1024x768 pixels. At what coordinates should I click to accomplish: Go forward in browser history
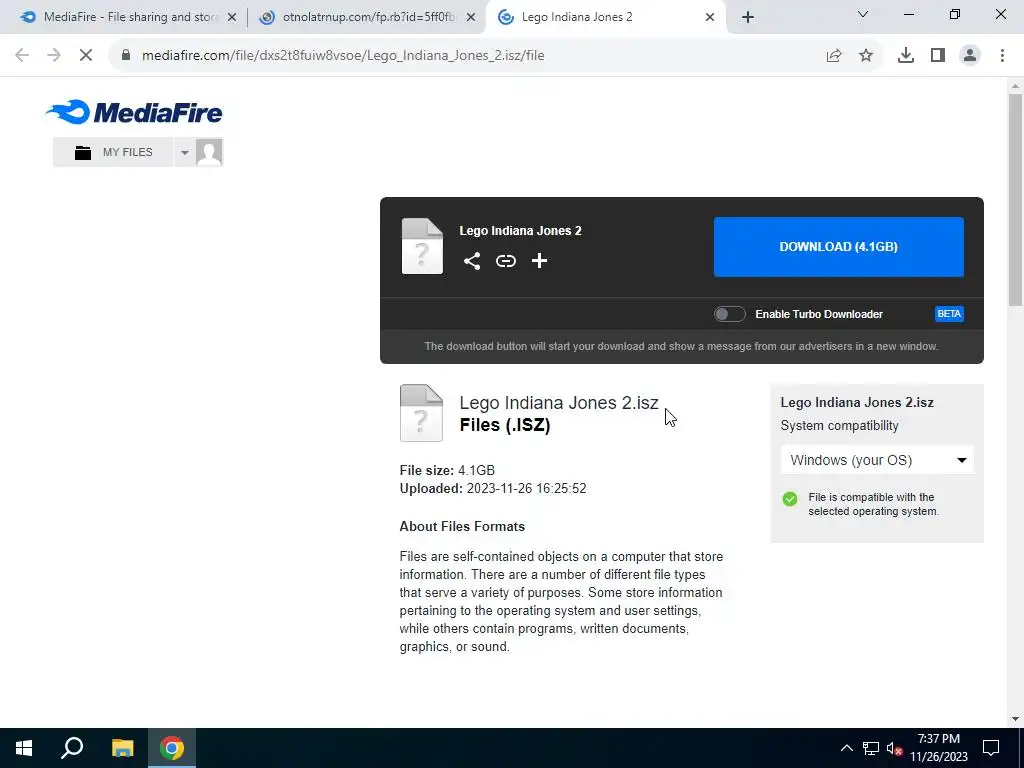click(x=54, y=56)
